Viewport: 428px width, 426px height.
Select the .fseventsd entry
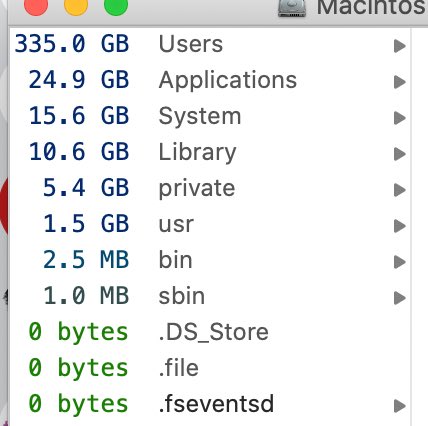[210, 404]
